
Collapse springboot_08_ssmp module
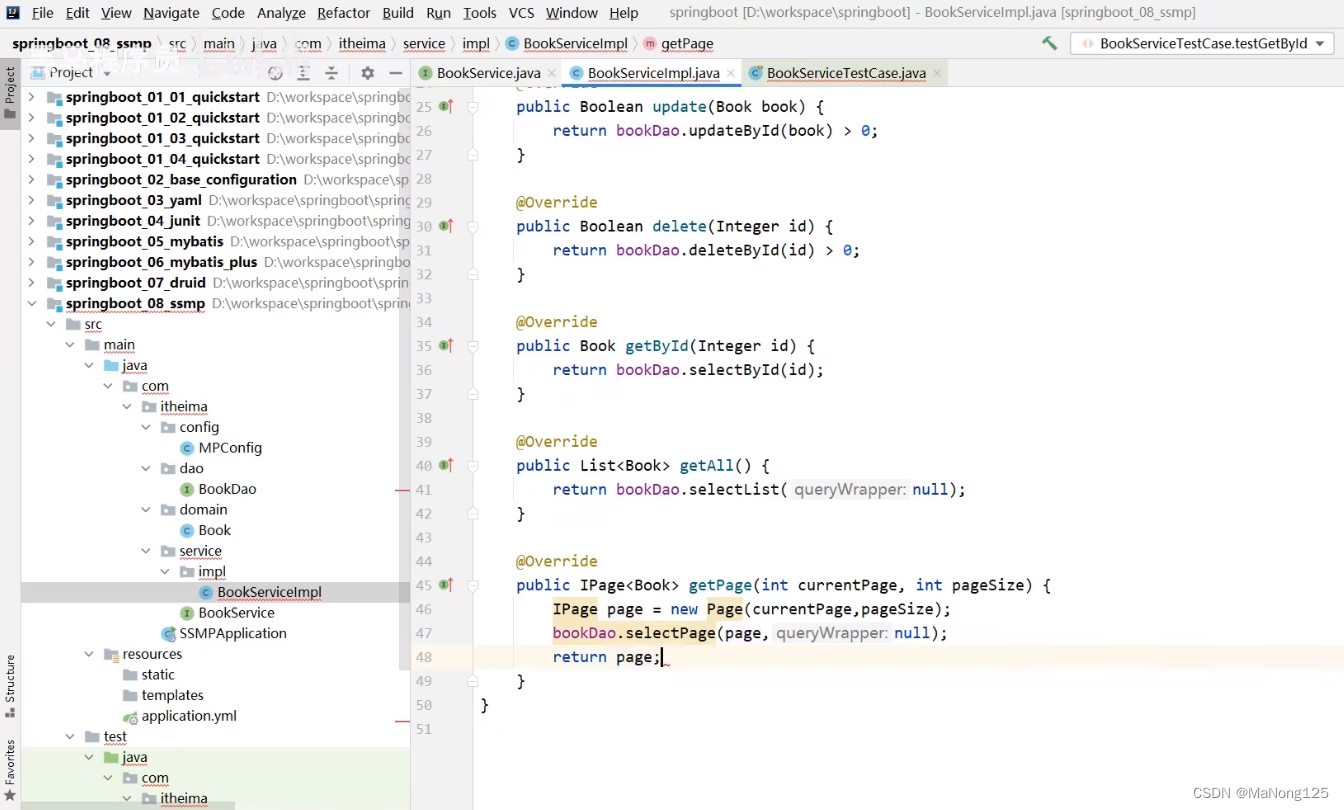point(31,303)
